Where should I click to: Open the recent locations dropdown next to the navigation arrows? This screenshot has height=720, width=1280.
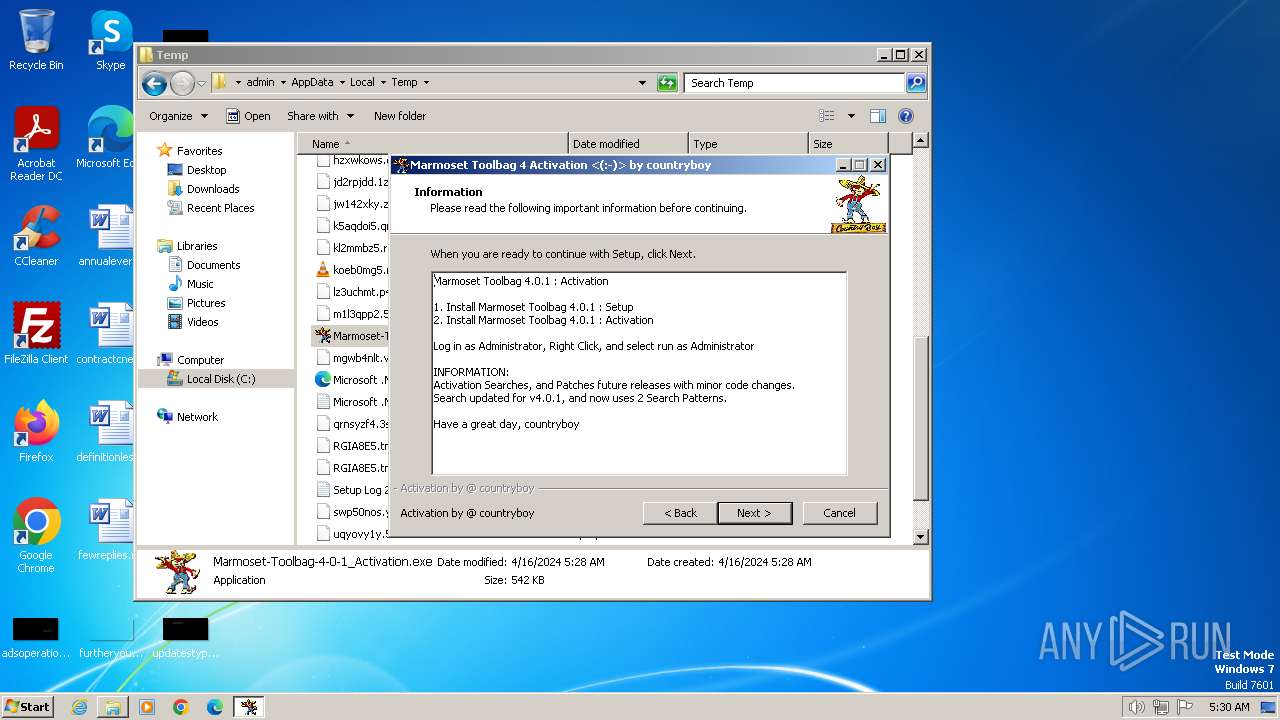201,83
